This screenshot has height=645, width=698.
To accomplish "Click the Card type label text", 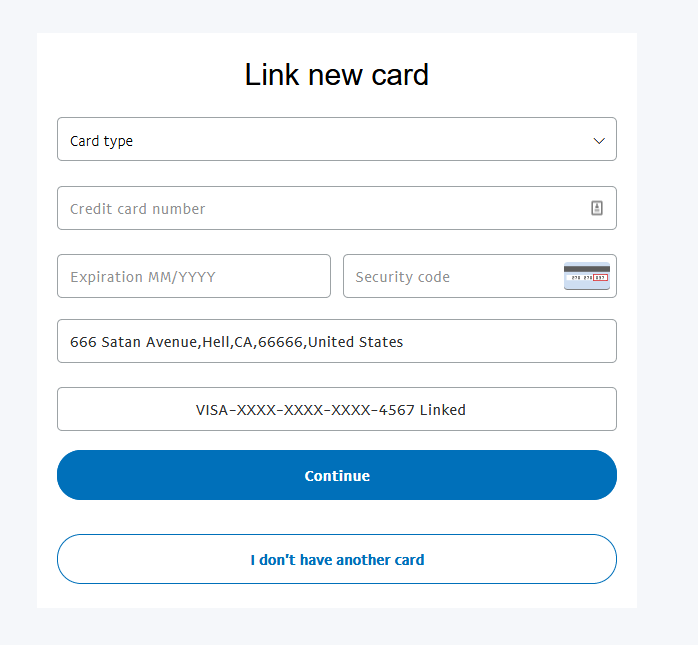I will click(101, 141).
